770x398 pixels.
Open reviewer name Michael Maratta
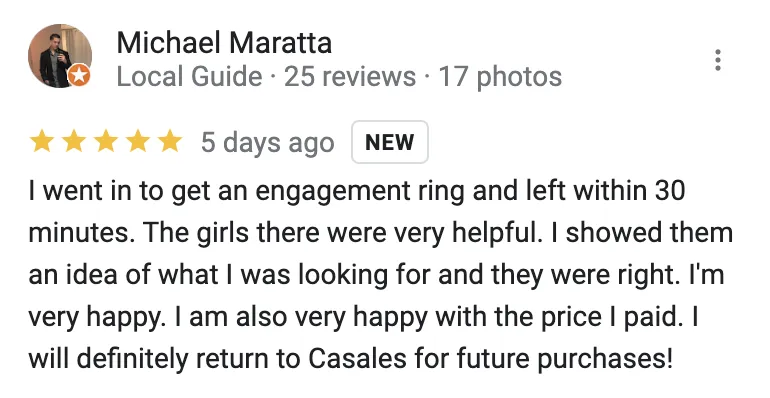click(x=224, y=43)
